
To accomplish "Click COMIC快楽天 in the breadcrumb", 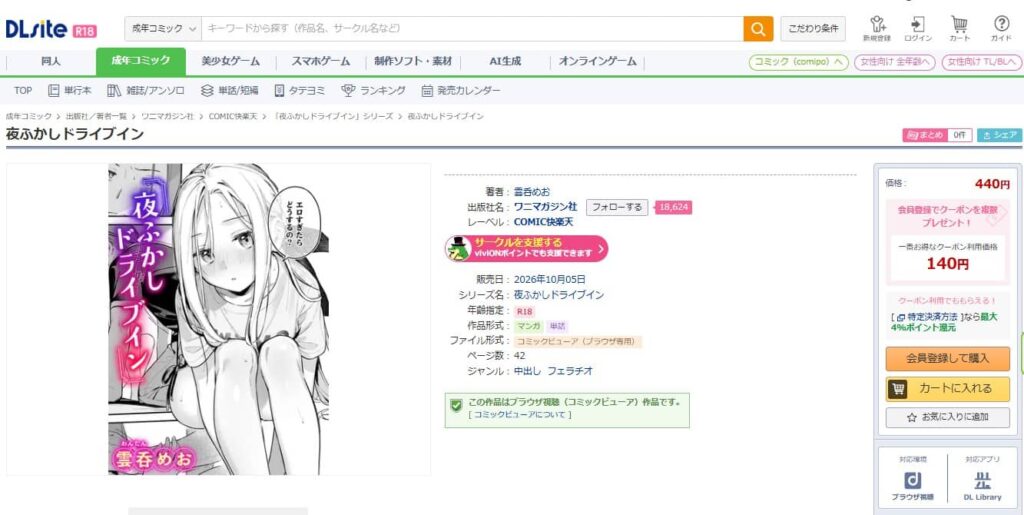I will pos(233,116).
